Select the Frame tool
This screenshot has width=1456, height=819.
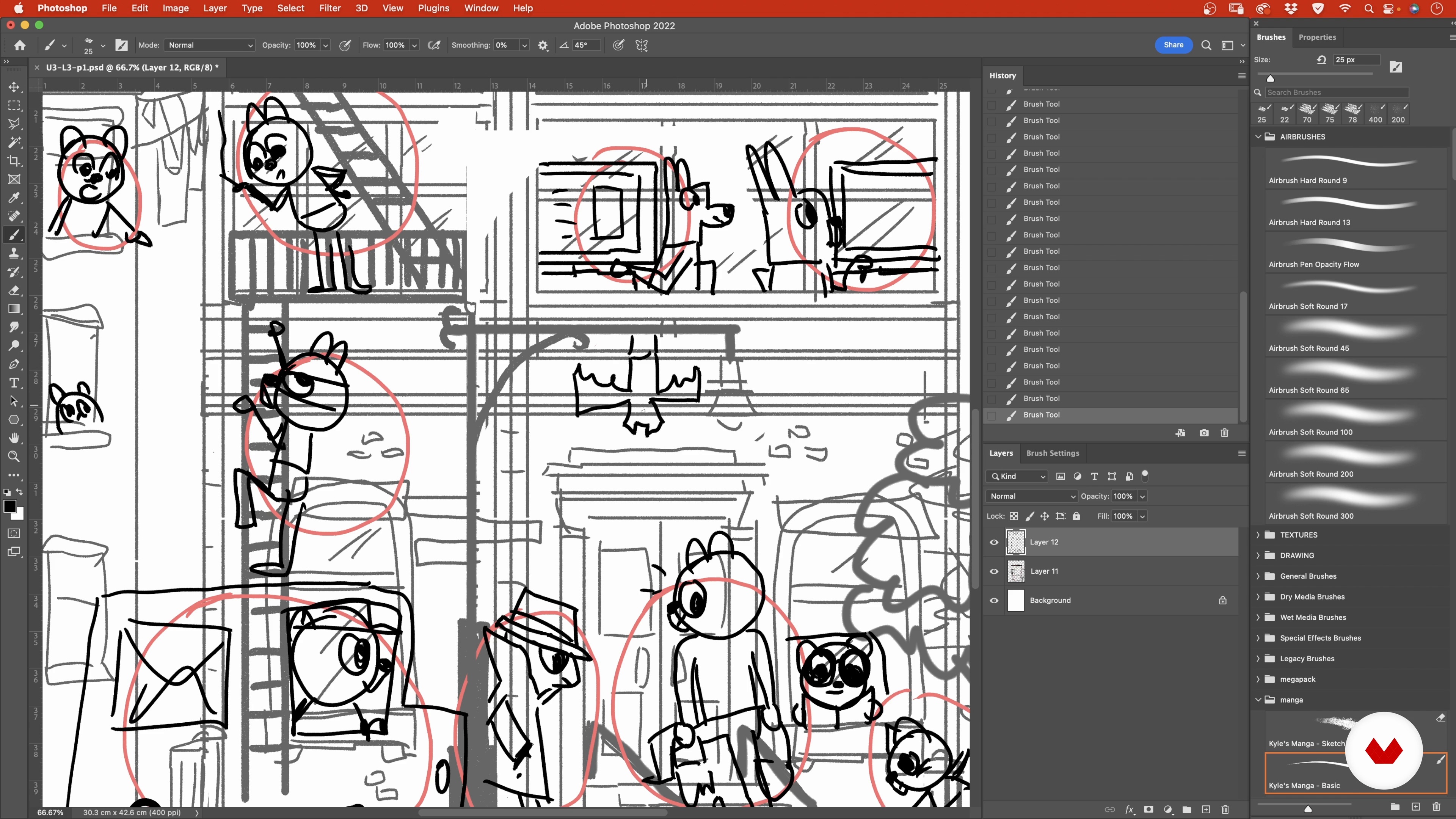tap(14, 179)
